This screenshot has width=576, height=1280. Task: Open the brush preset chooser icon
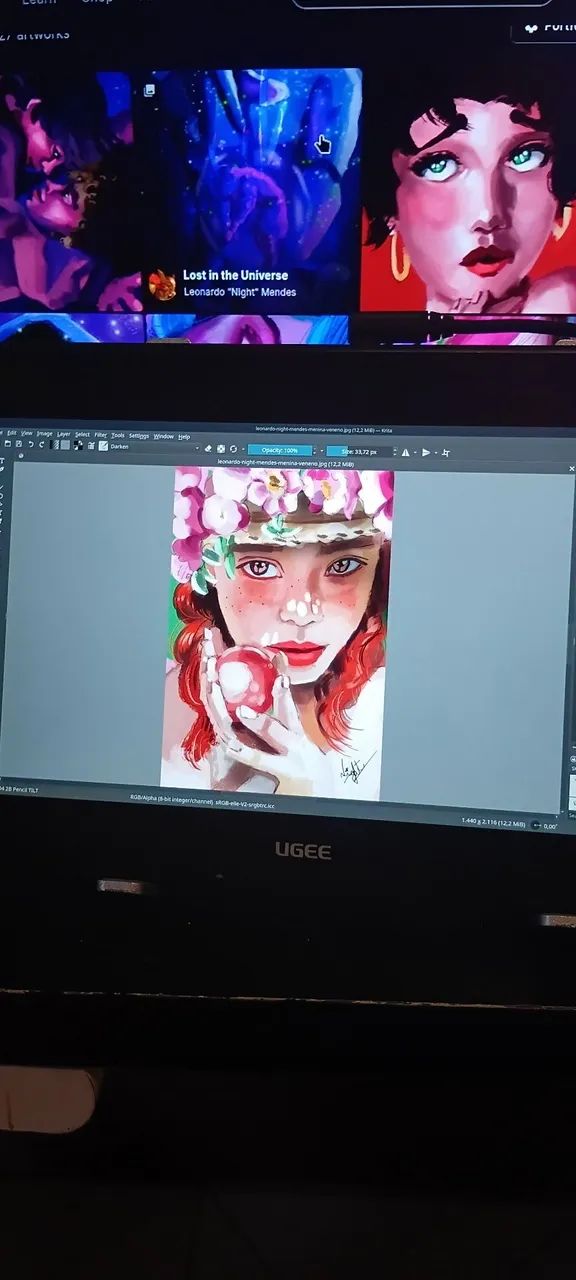point(103,446)
